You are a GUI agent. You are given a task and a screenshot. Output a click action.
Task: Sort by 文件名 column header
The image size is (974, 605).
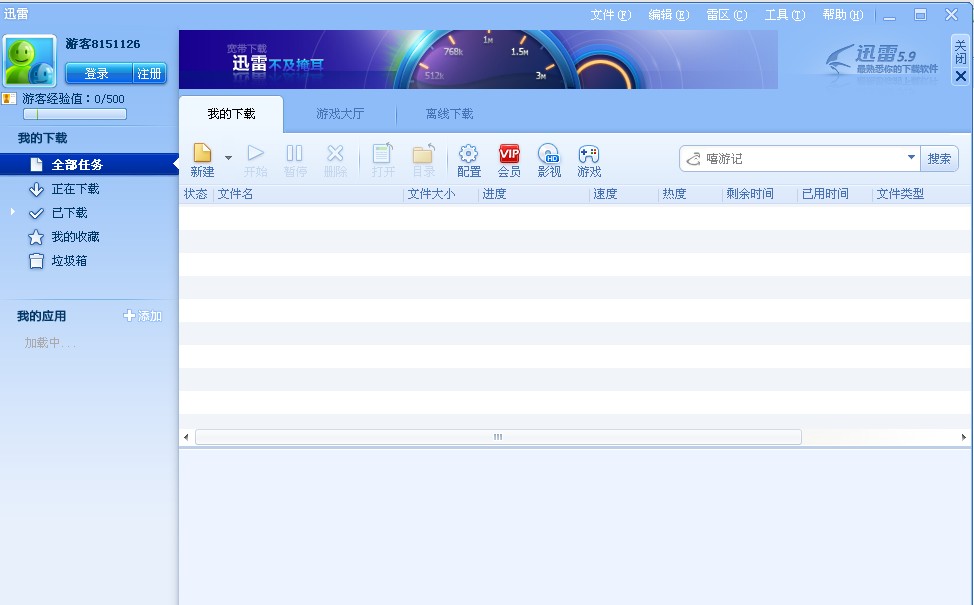235,194
